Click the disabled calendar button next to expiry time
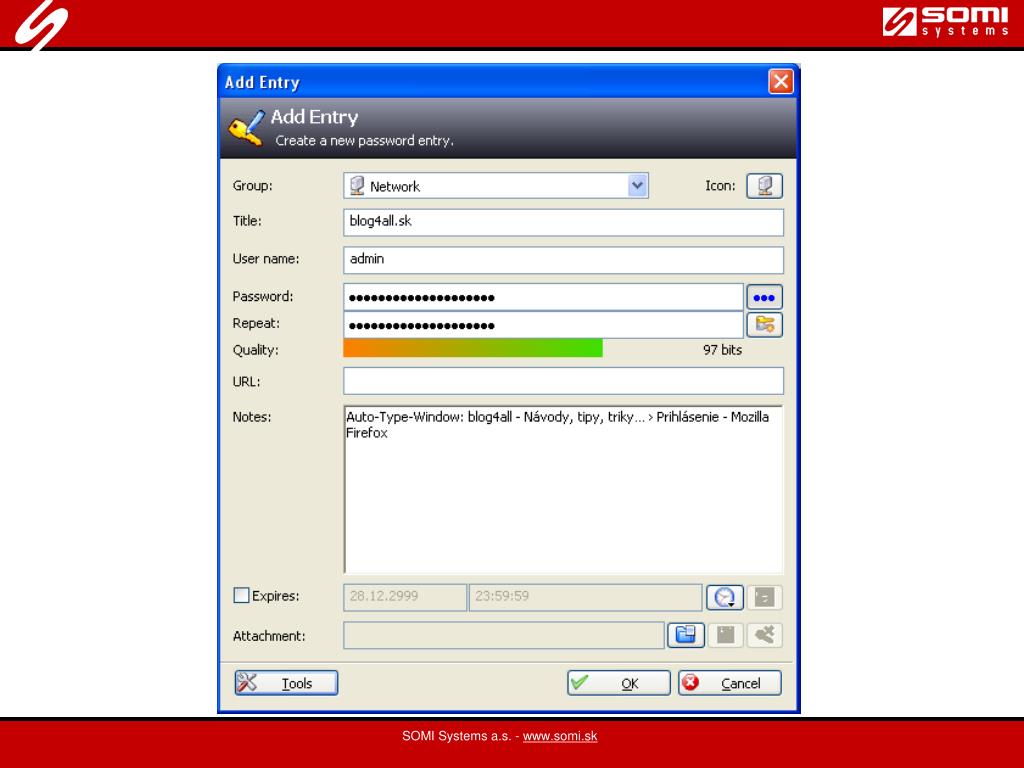 764,597
